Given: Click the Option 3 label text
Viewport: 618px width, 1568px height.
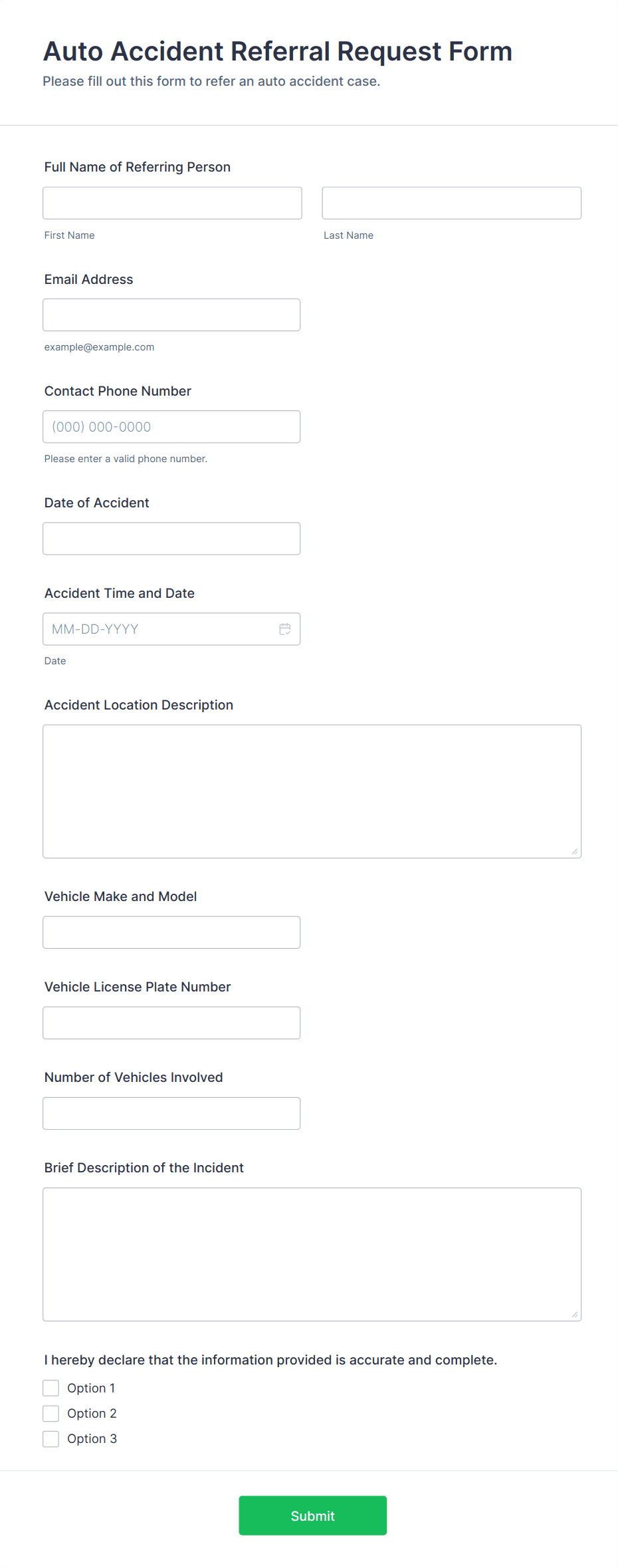Looking at the screenshot, I should 92,1438.
